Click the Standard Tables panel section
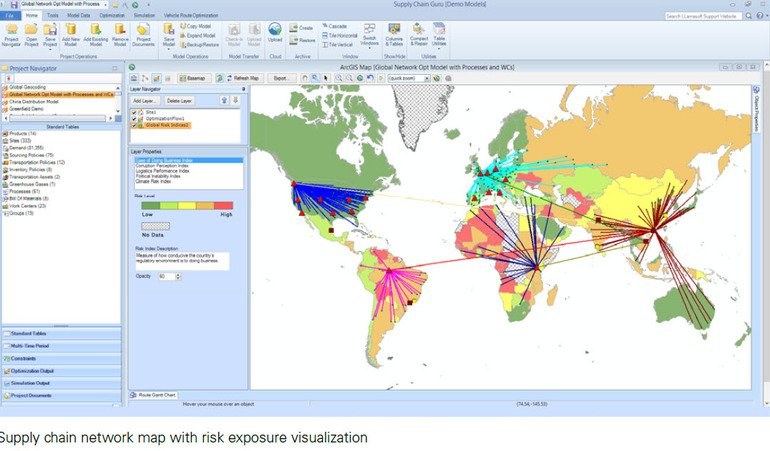Image resolution: width=770 pixels, height=451 pixels. pos(61,334)
